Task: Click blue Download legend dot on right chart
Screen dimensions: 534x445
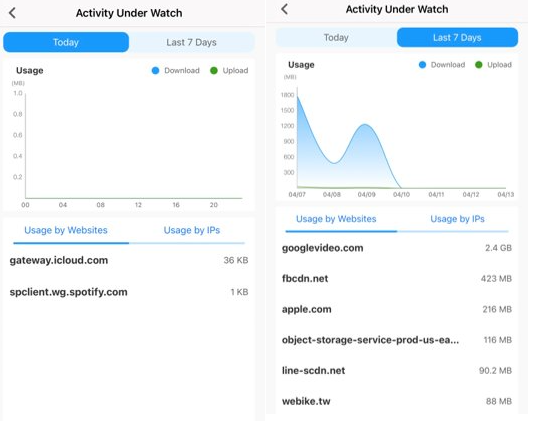Action: [x=422, y=65]
